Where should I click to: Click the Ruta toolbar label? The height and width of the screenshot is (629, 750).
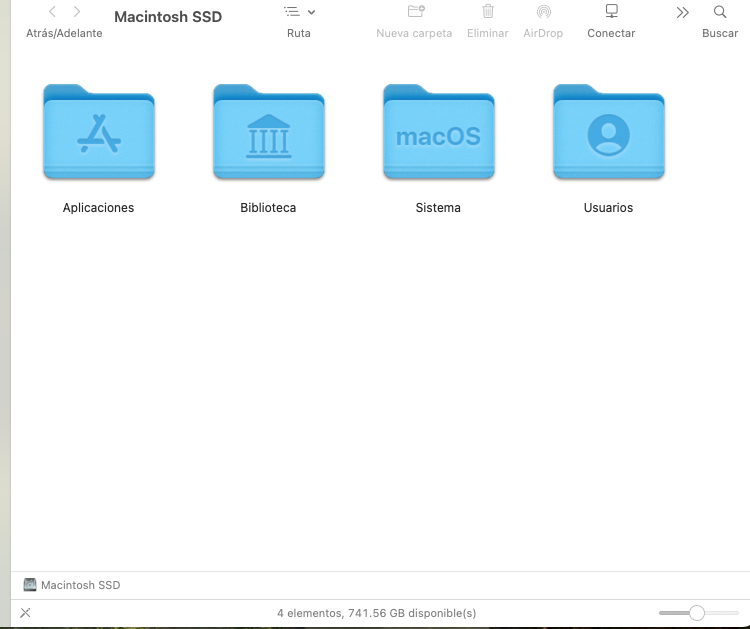tap(299, 33)
